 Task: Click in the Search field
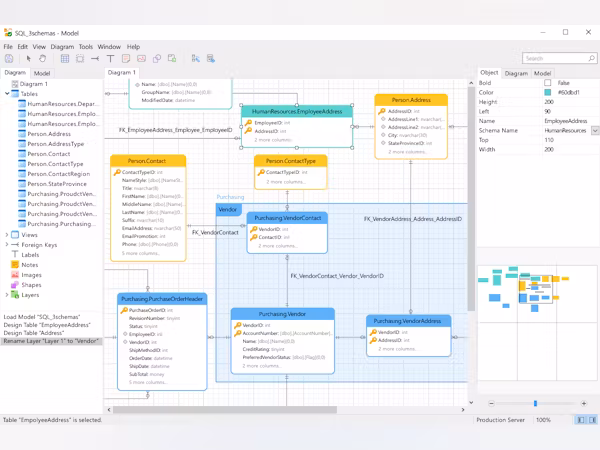pyautogui.click(x=555, y=58)
